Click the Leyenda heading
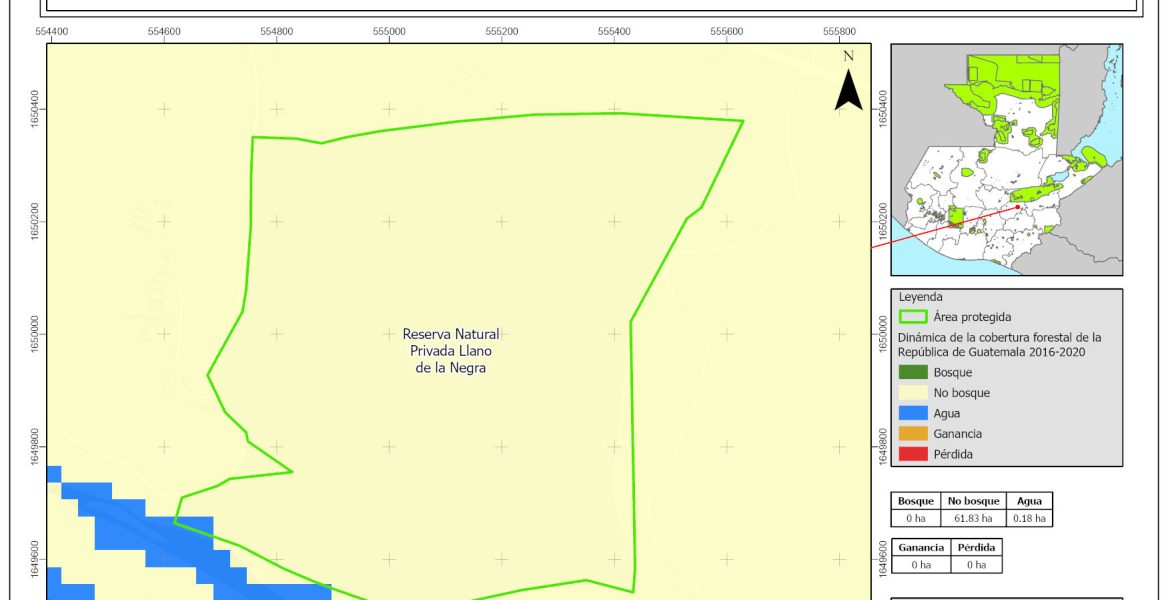The image size is (1170, 600). click(x=920, y=297)
